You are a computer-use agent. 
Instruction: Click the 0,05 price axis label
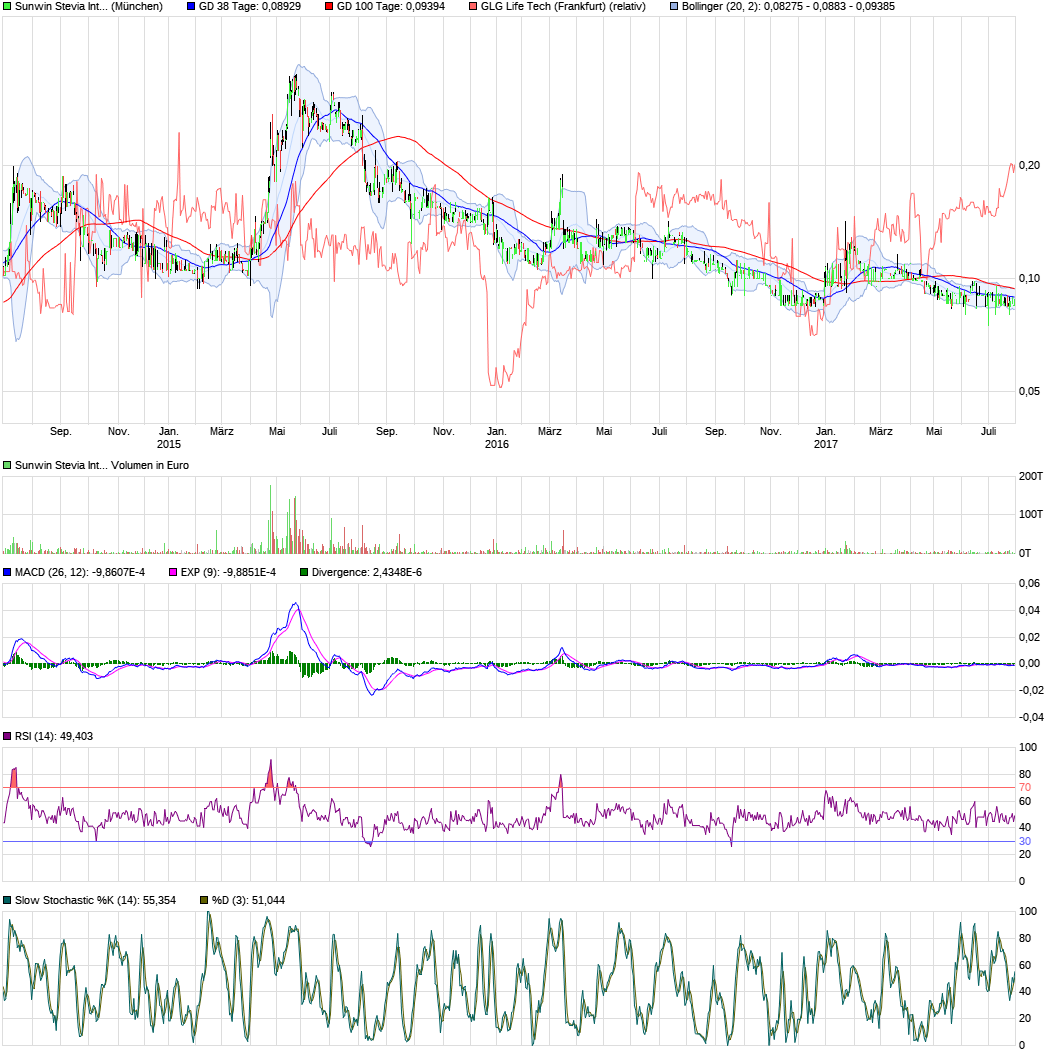coord(1029,392)
